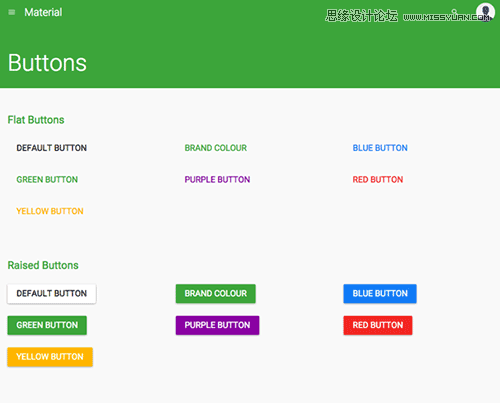Click the flat Green Button
500x403 pixels.
(x=47, y=180)
